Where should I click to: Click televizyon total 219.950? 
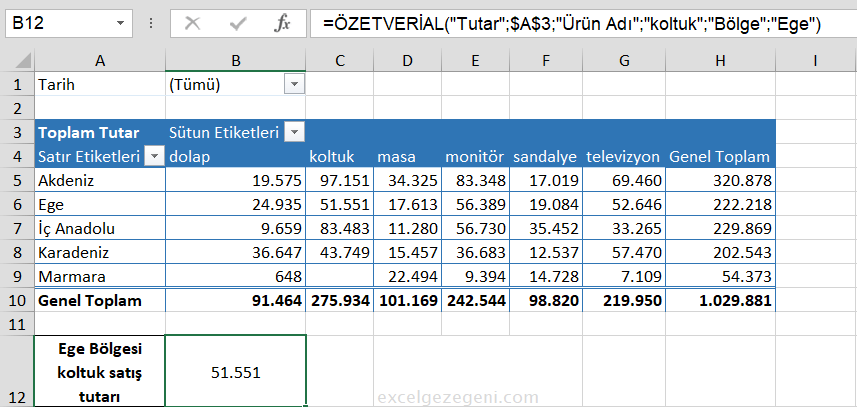(x=624, y=300)
